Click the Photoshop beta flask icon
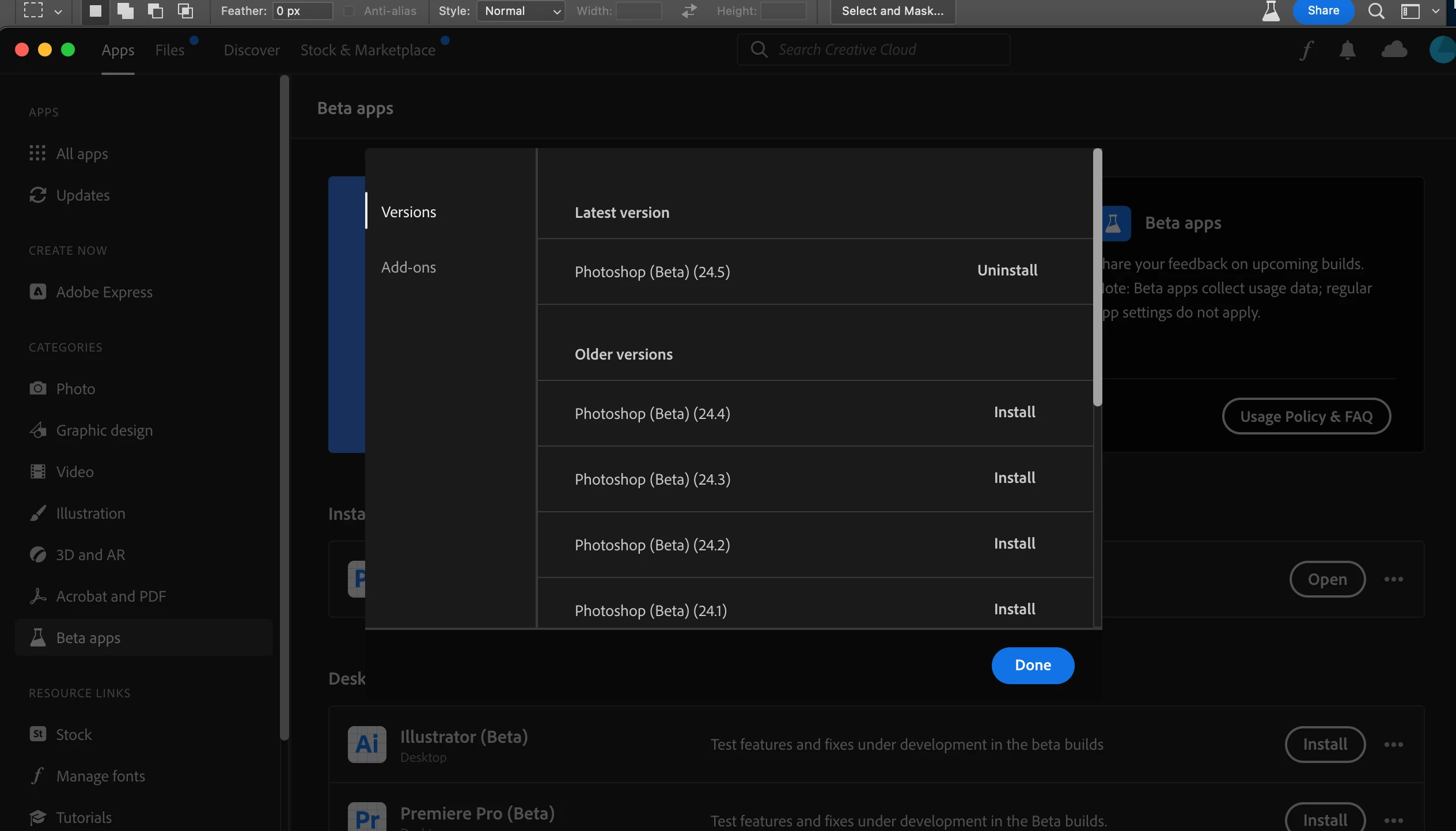 [x=1271, y=11]
